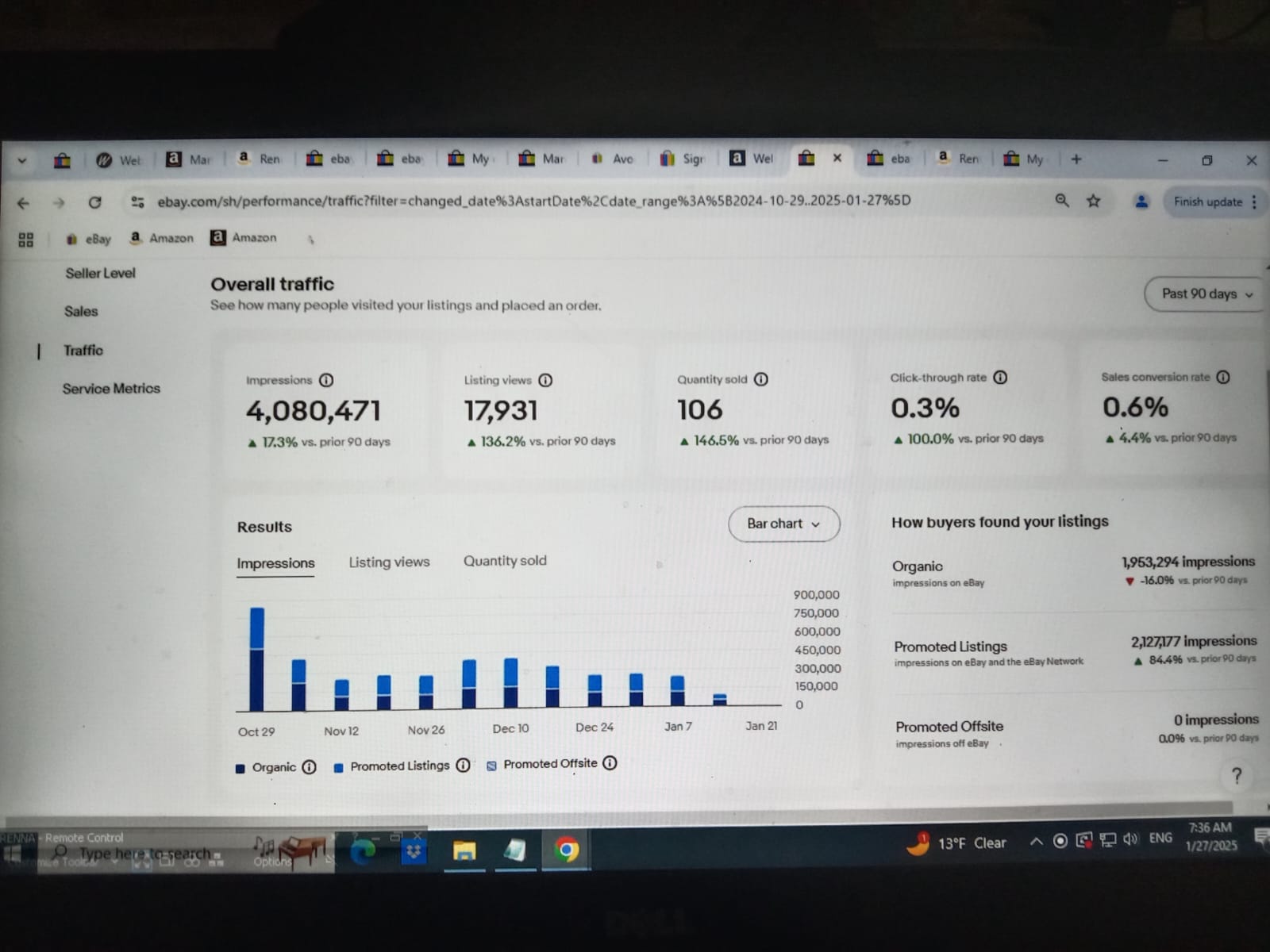Open Service Metrics in the sidebar
This screenshot has height=952, width=1270.
(x=111, y=389)
